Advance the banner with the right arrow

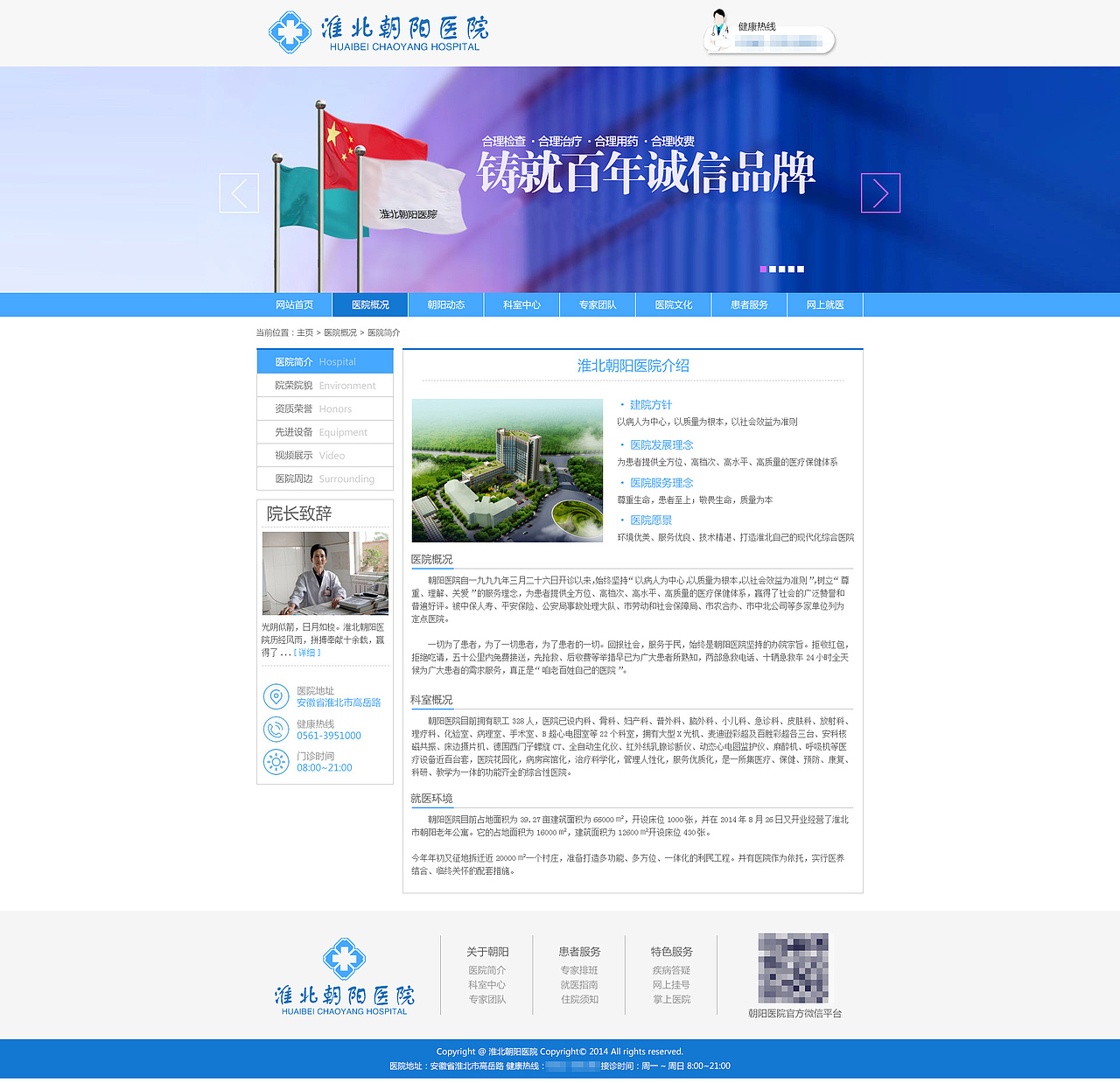coord(880,192)
